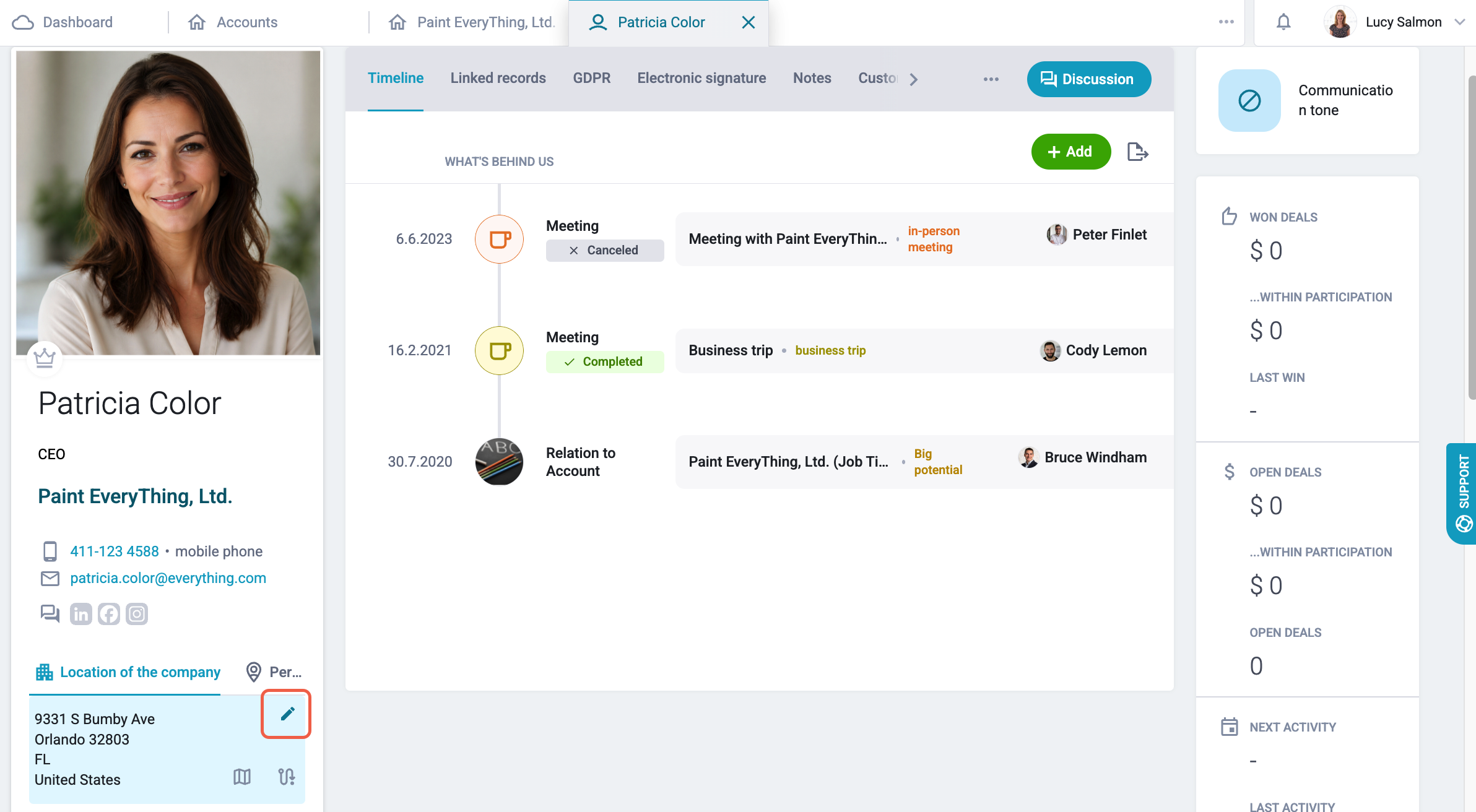Click the Won Deals thumbs-up icon

[x=1229, y=217]
